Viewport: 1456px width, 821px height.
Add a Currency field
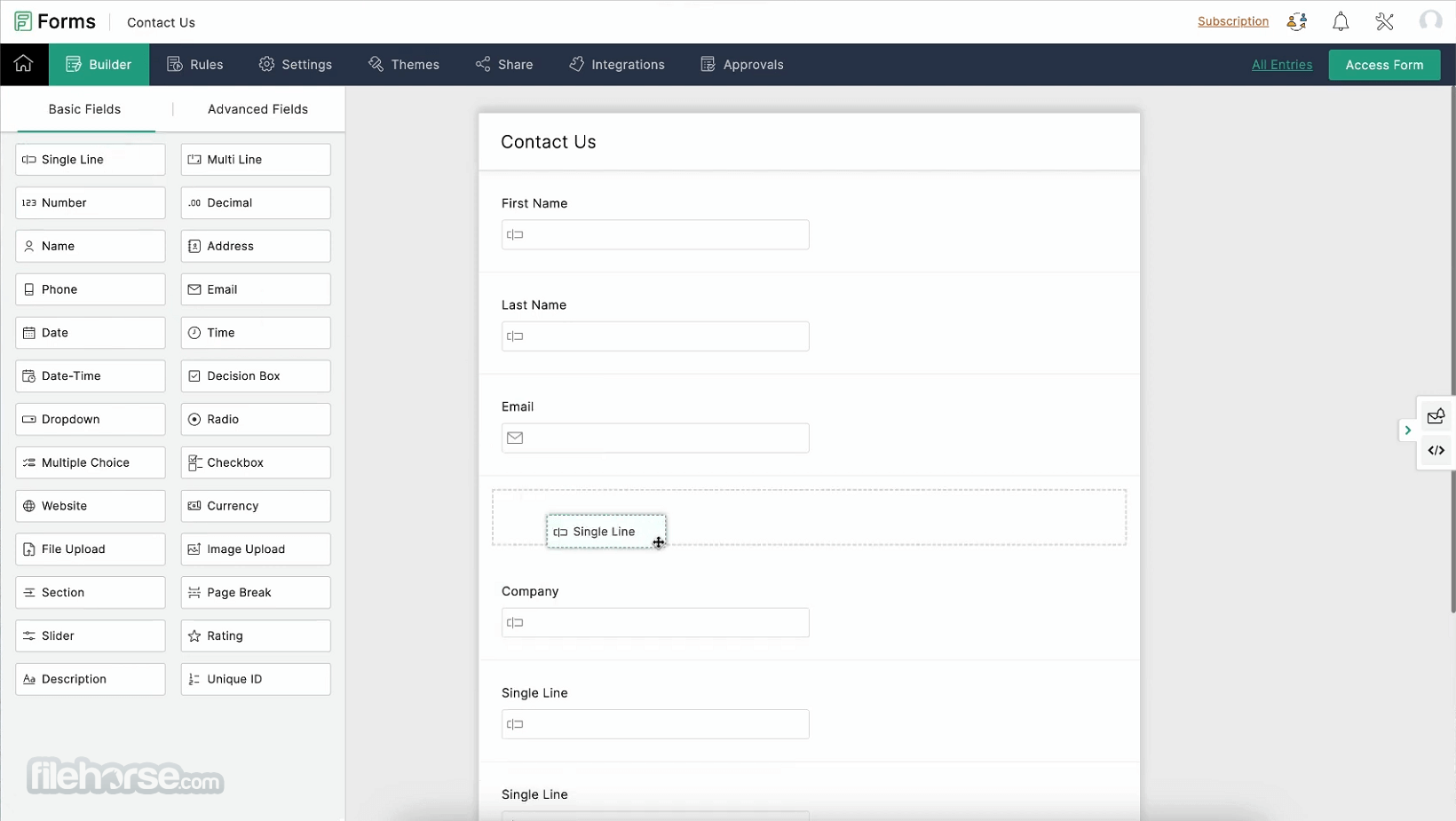pyautogui.click(x=256, y=506)
